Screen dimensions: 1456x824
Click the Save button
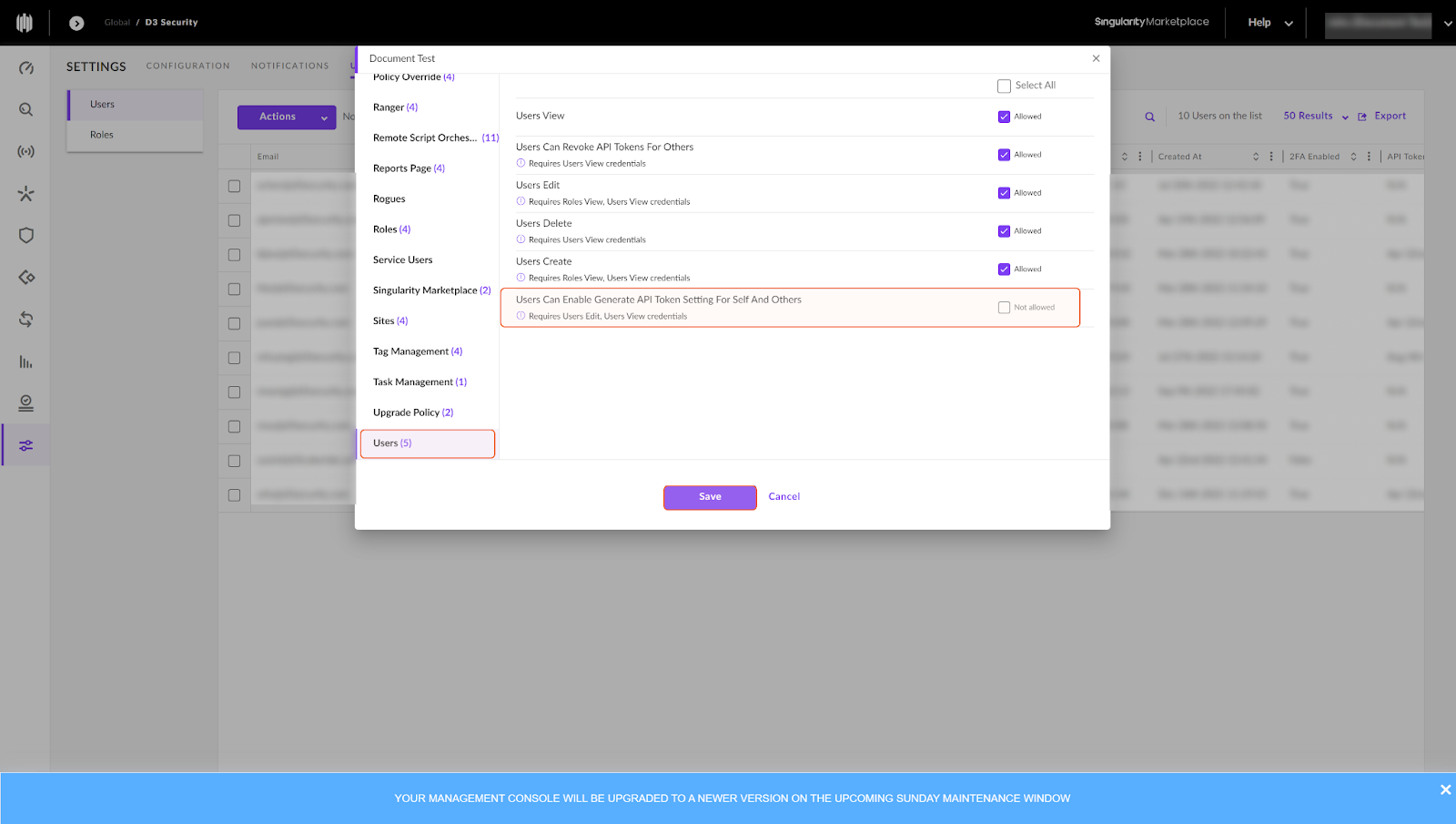click(710, 497)
